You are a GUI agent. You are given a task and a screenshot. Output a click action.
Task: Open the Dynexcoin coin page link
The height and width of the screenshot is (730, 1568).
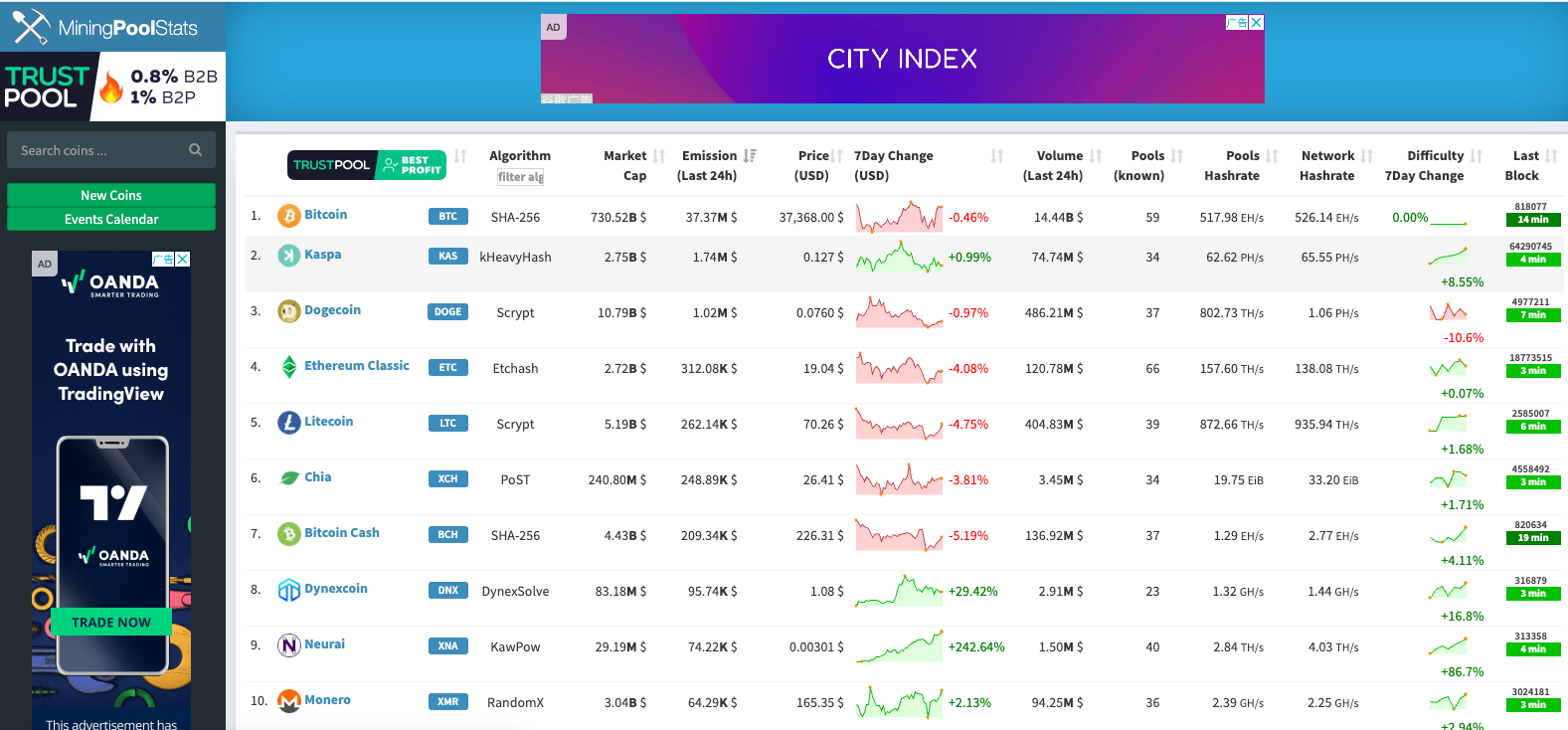click(335, 589)
